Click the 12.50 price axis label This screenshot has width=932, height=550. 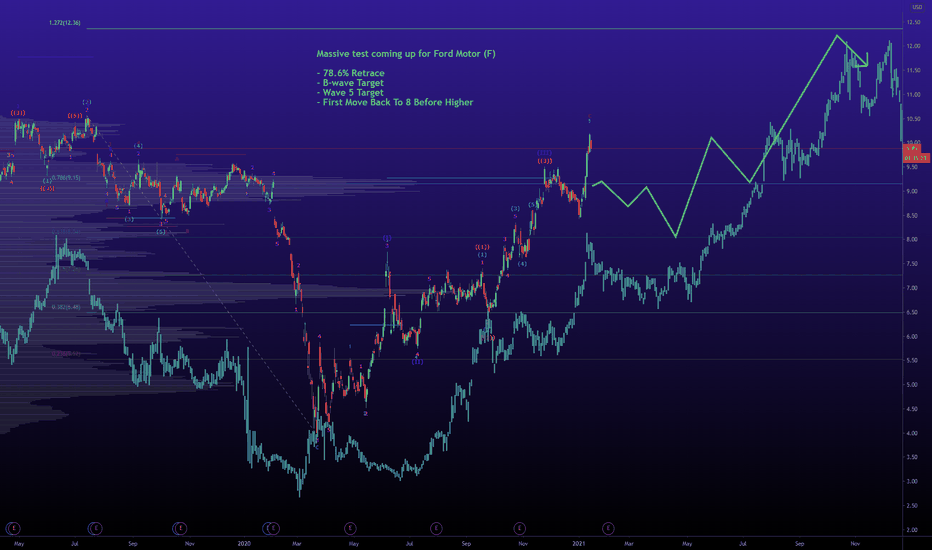coord(913,23)
